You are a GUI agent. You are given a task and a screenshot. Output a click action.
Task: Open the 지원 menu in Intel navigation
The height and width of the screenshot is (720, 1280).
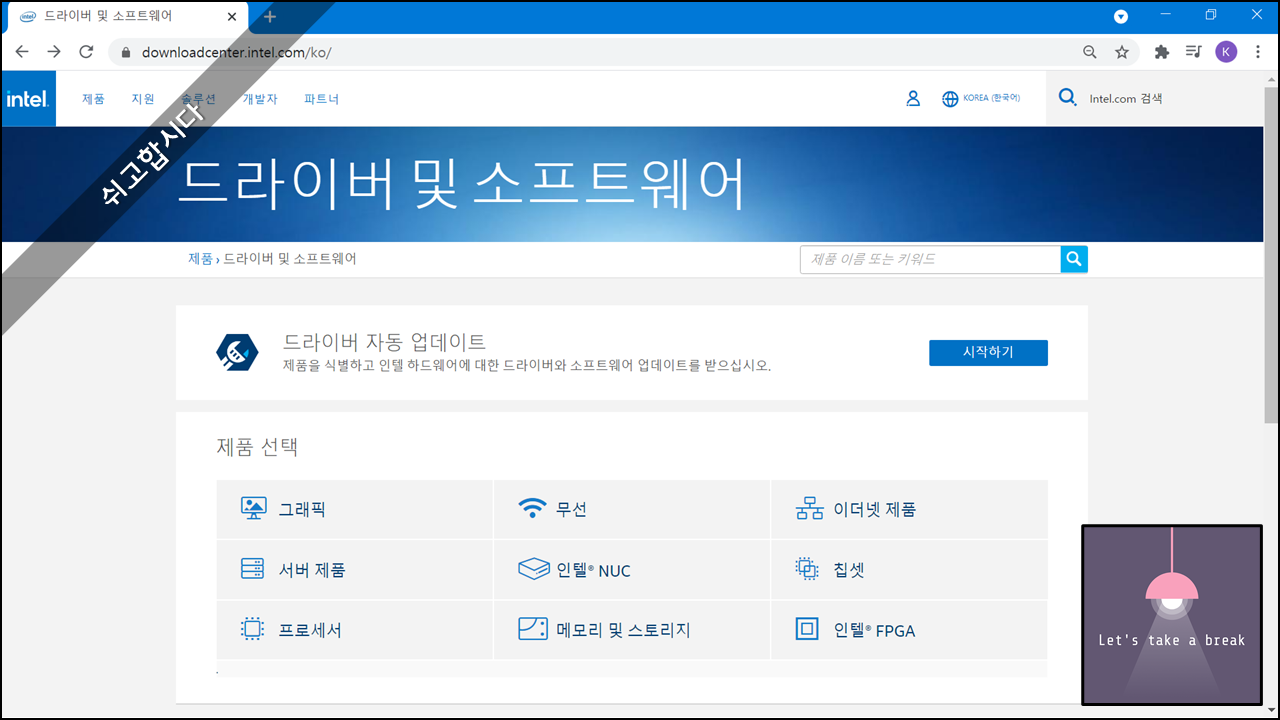pos(143,99)
